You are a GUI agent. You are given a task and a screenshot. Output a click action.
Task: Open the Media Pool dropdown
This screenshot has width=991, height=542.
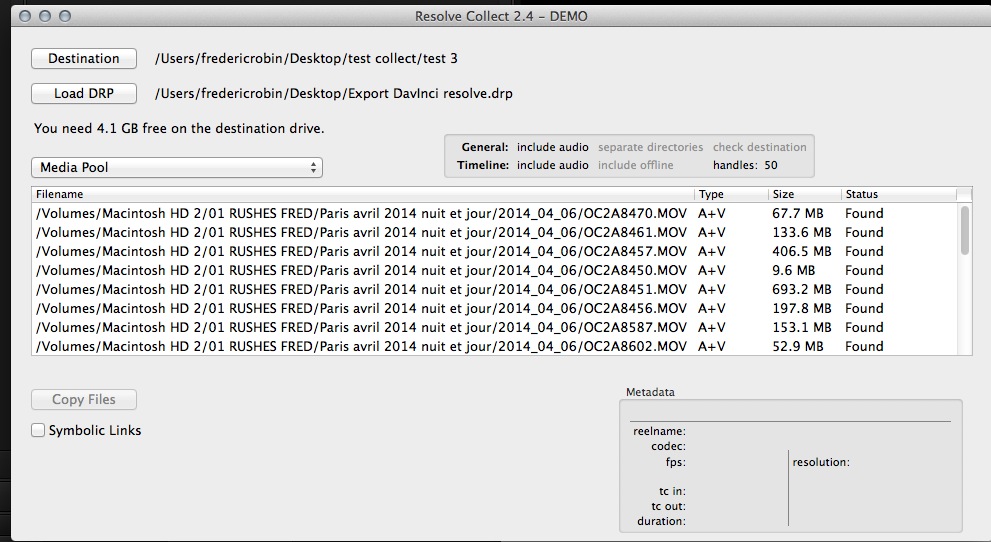coord(176,168)
